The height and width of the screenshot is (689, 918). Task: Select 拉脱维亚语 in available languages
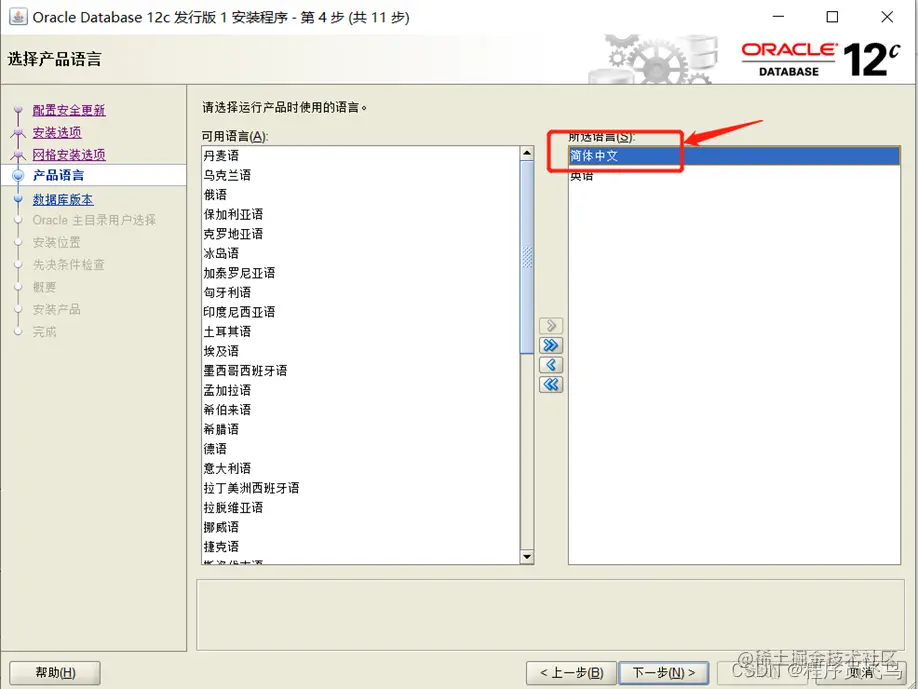pos(361,508)
